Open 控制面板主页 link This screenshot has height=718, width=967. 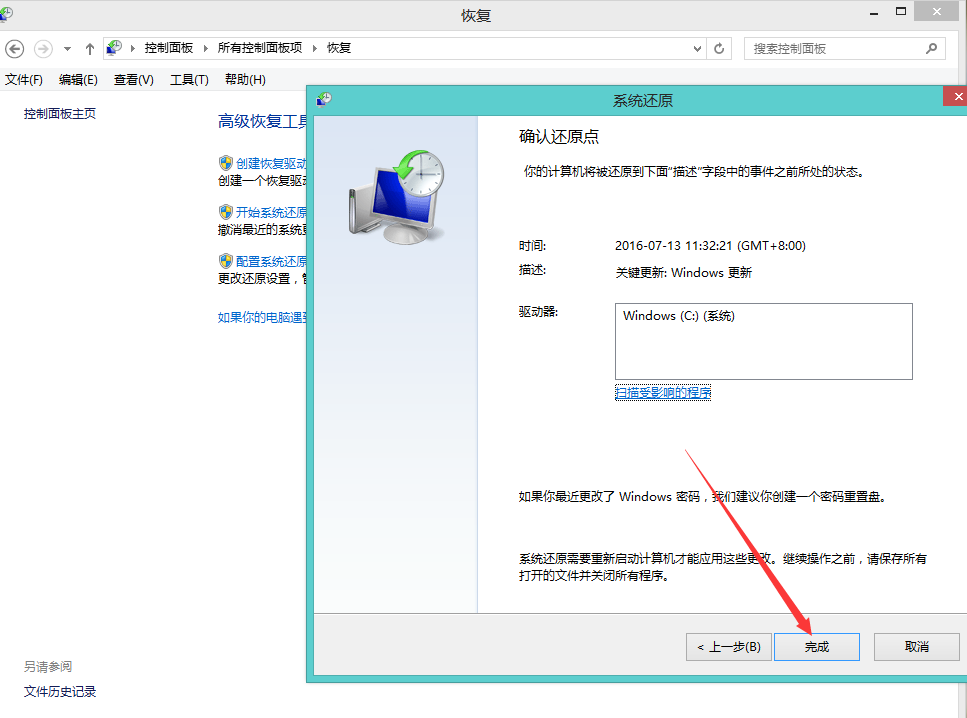[60, 113]
